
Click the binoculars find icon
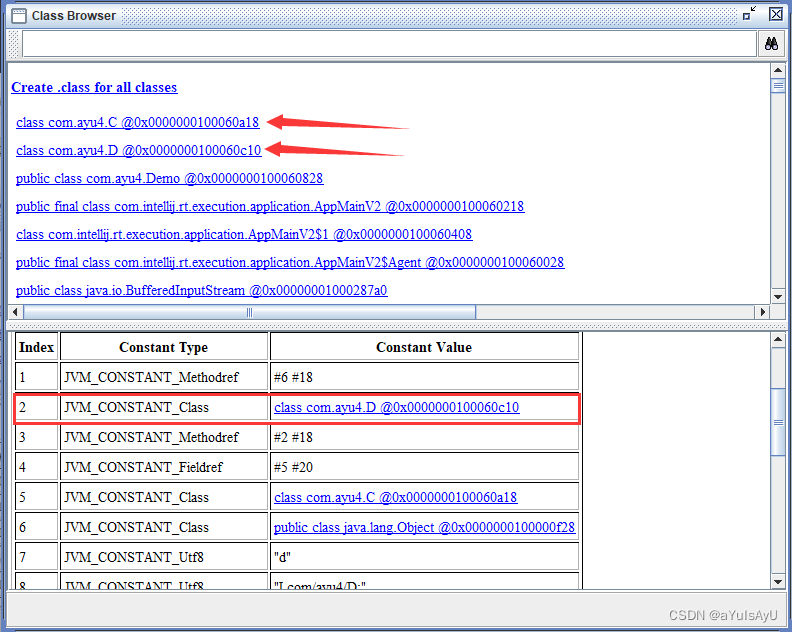(x=771, y=44)
